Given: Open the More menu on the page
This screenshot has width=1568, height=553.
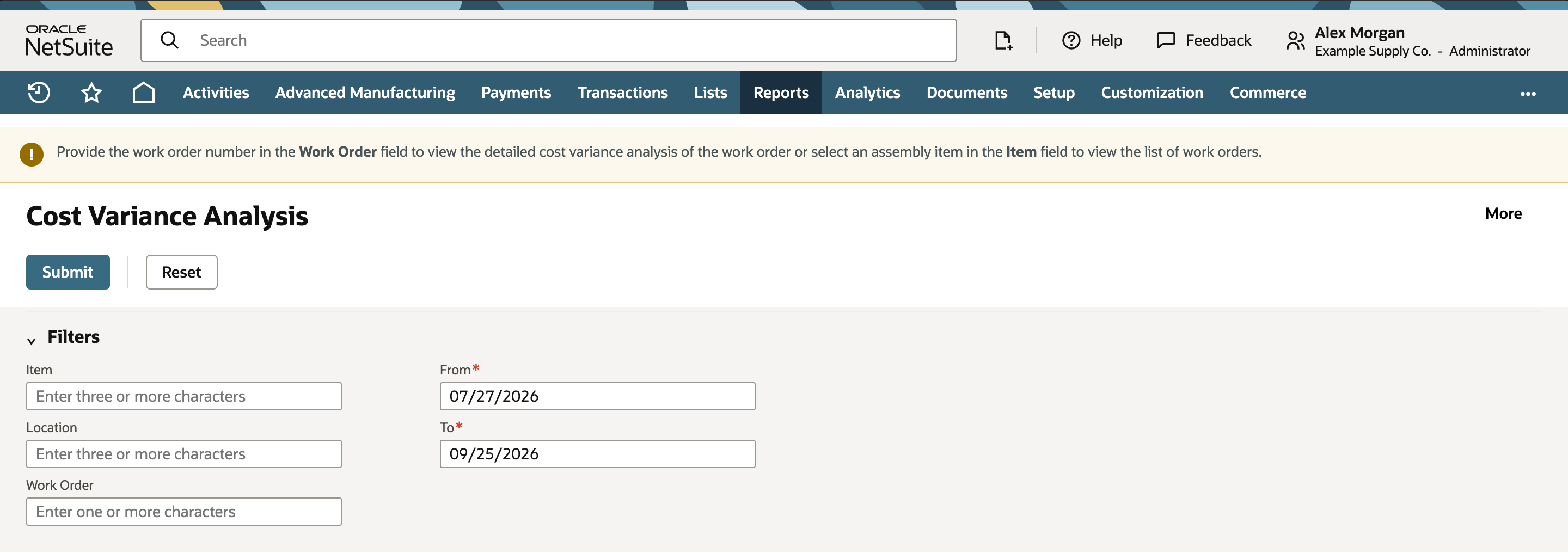Looking at the screenshot, I should (x=1503, y=213).
